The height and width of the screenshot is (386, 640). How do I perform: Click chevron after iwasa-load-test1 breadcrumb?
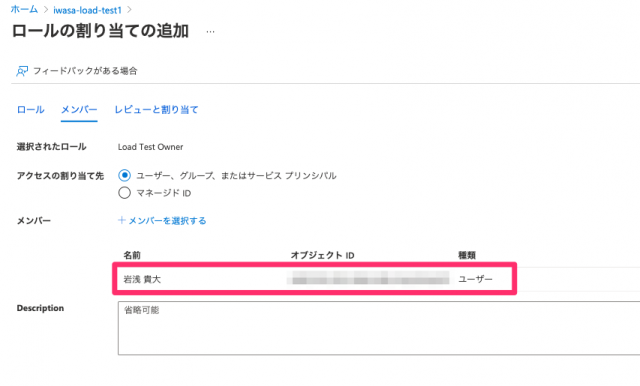click(129, 9)
